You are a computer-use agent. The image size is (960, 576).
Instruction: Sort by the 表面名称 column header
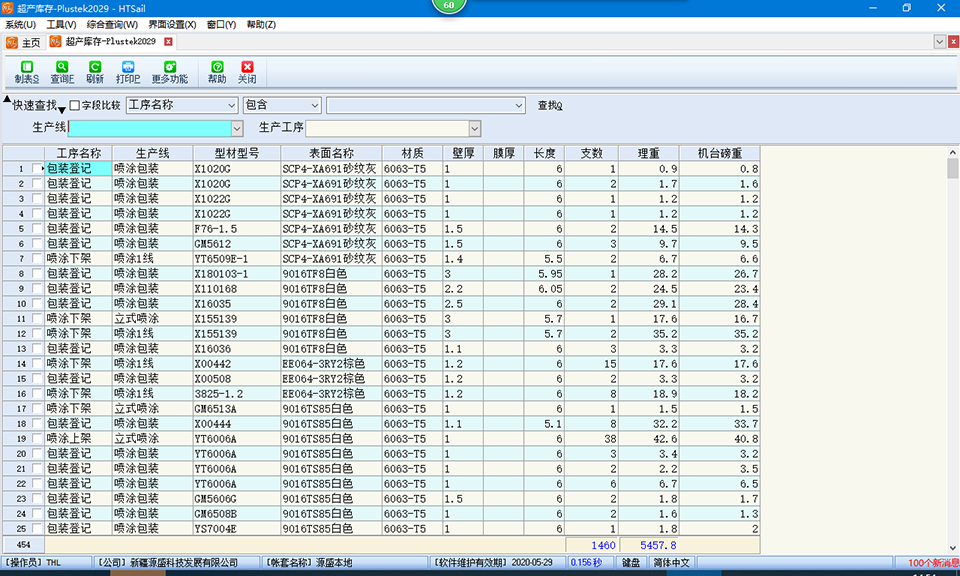pyautogui.click(x=331, y=153)
